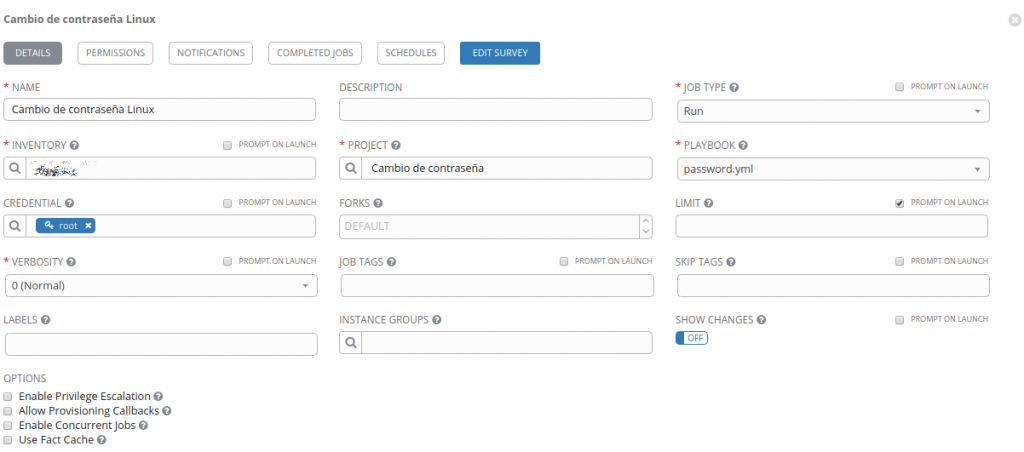Screen dimensions: 1024x452
Task: Show help tooltip for Credential
Action: click(69, 203)
